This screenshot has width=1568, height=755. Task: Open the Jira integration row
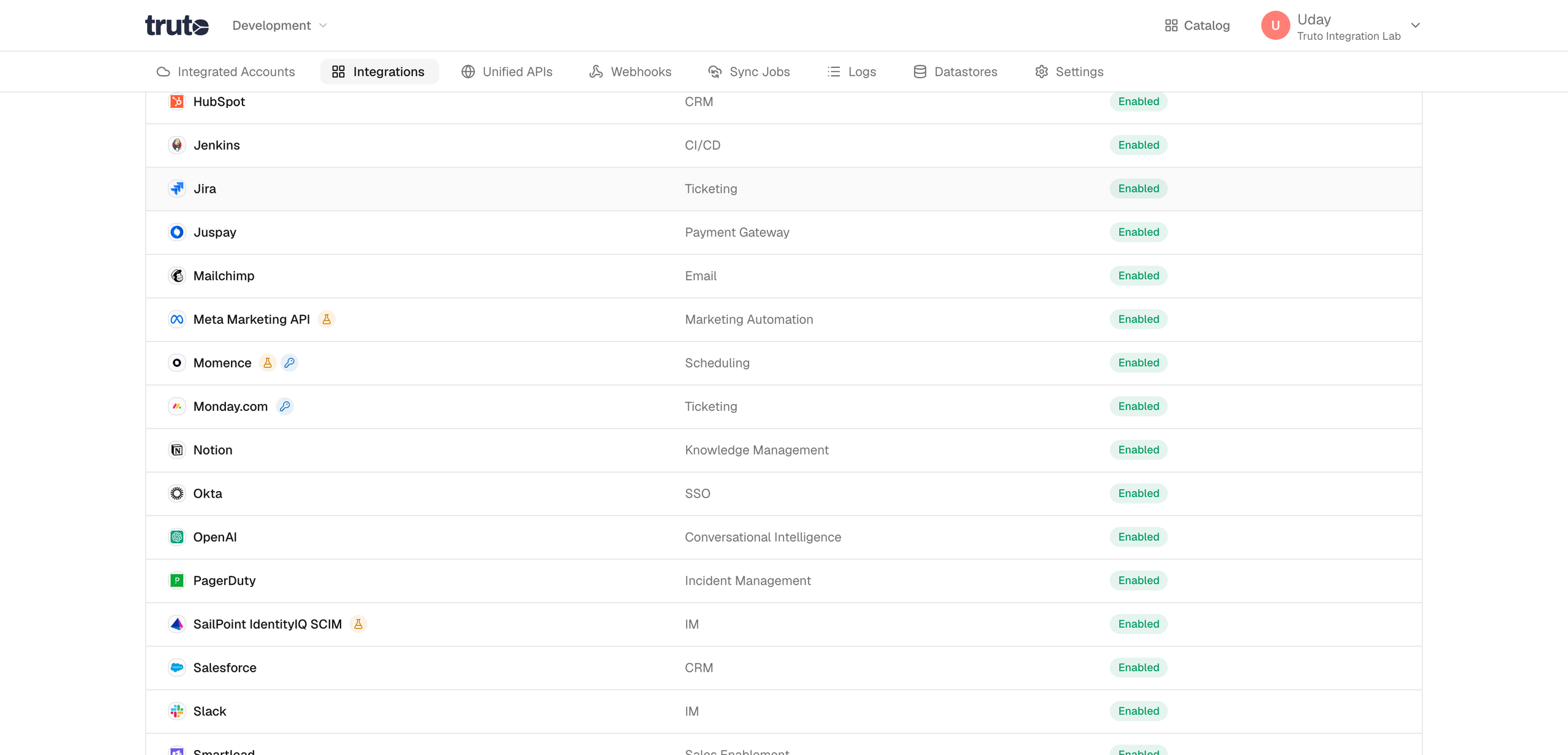(x=784, y=189)
